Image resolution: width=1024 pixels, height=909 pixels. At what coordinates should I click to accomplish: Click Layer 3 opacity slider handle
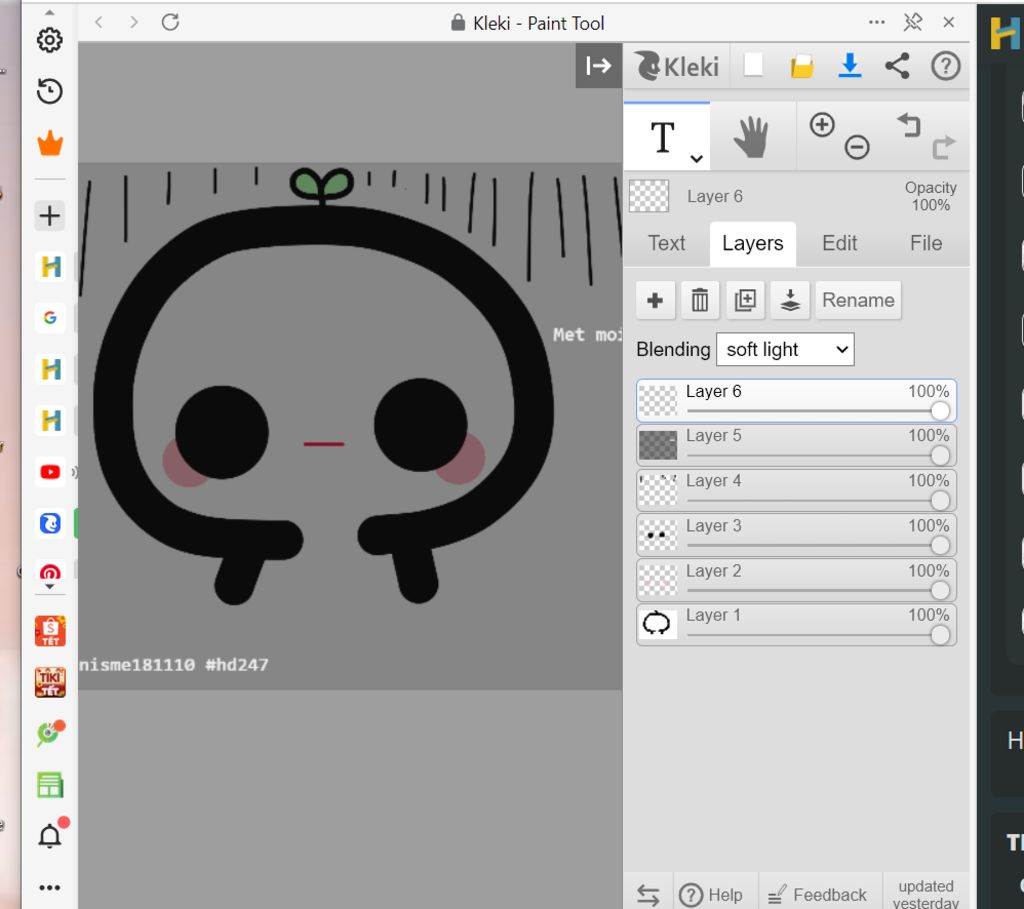pos(940,545)
